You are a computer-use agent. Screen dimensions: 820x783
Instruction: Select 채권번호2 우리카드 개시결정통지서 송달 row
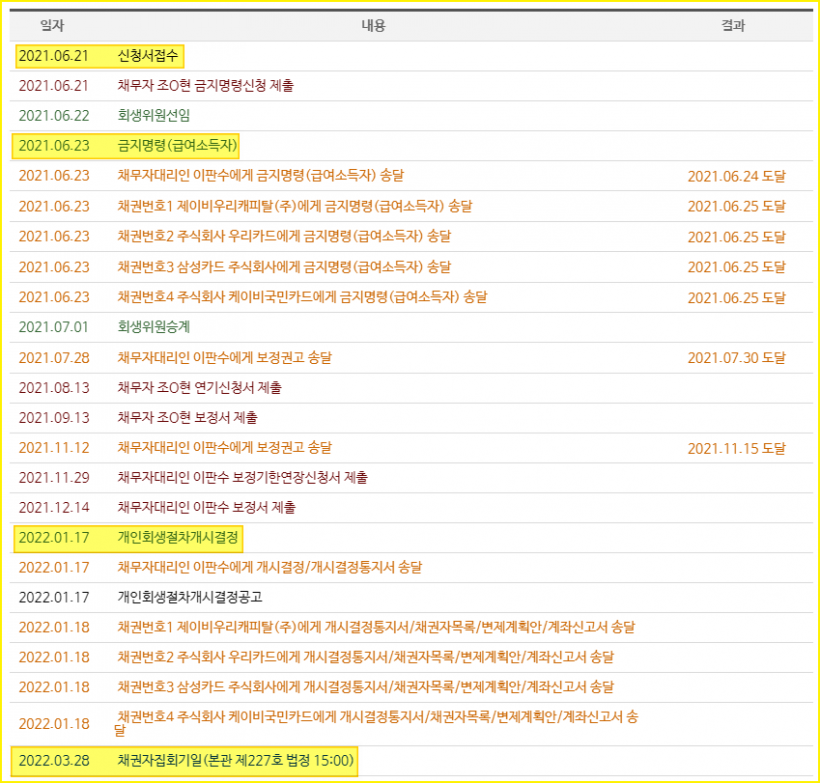click(x=411, y=657)
